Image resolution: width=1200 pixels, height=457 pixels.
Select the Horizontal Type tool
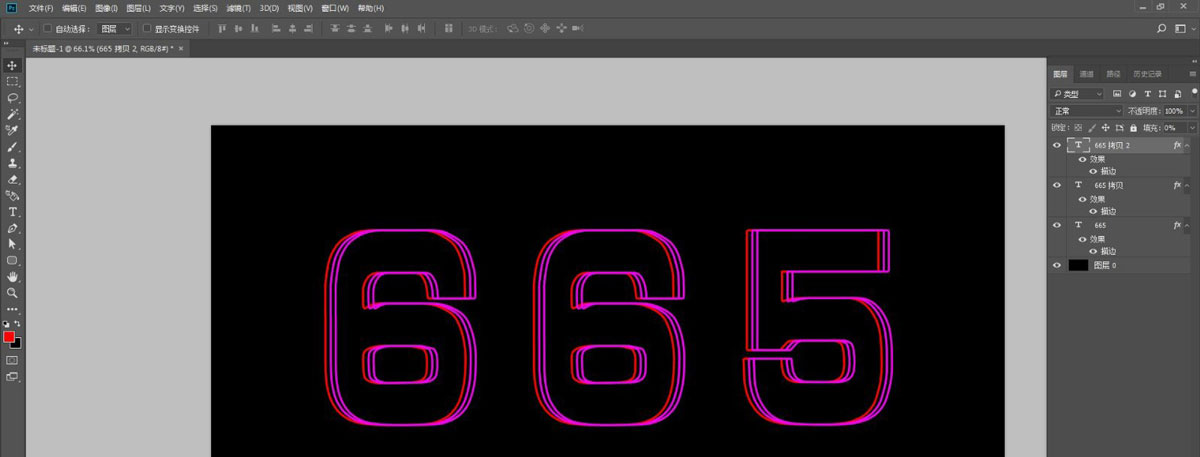tap(13, 212)
